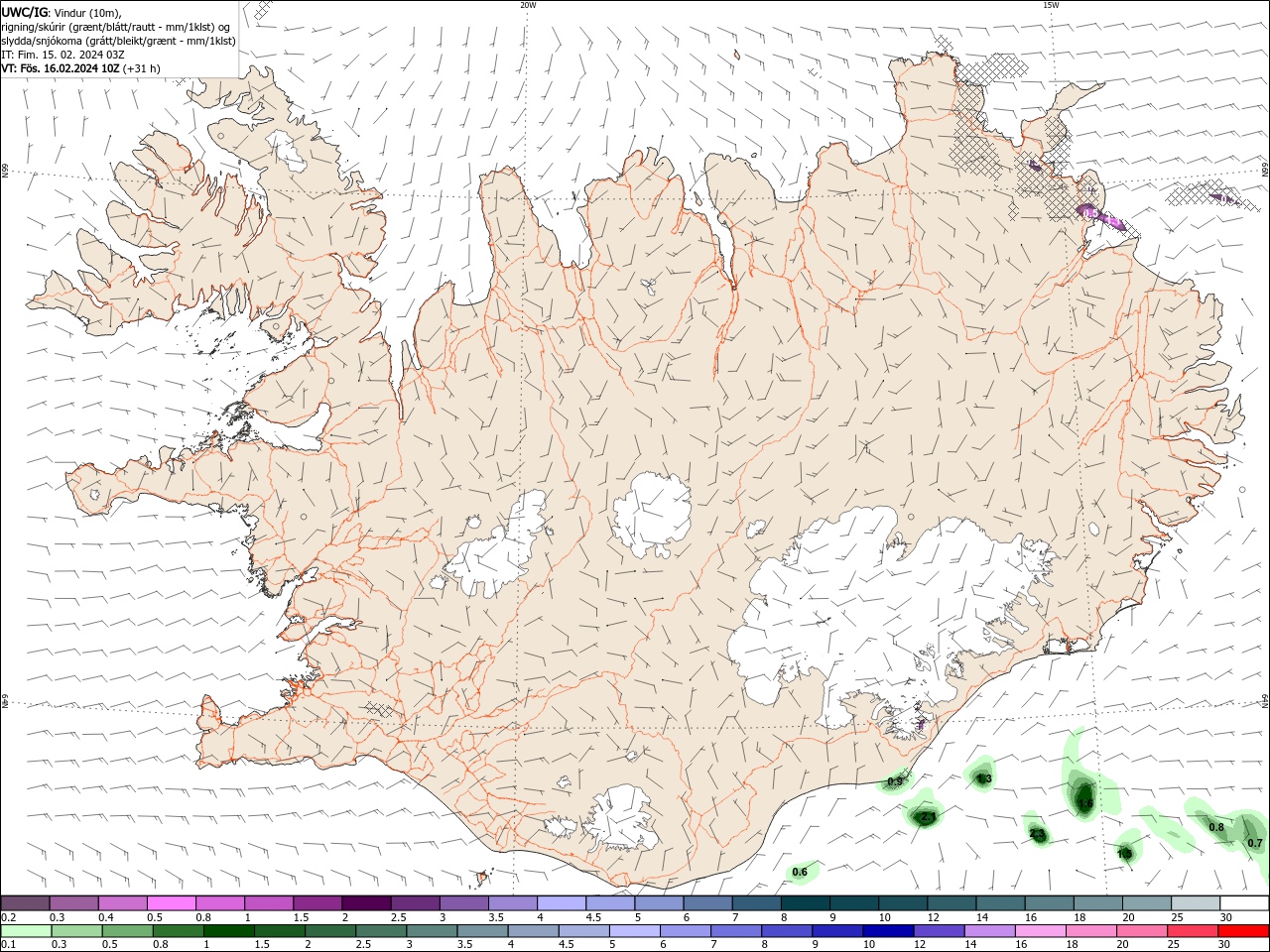Click the '0.9' precipitation value off the southeast coast

[895, 782]
